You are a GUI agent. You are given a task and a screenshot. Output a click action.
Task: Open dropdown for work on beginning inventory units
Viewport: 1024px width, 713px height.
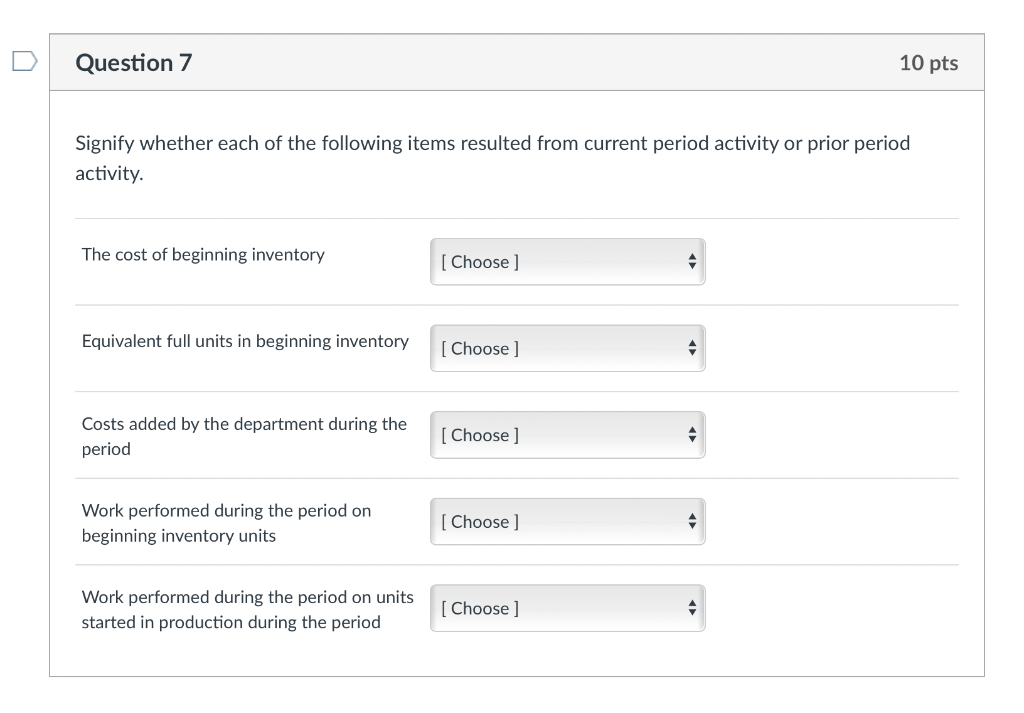pos(567,521)
